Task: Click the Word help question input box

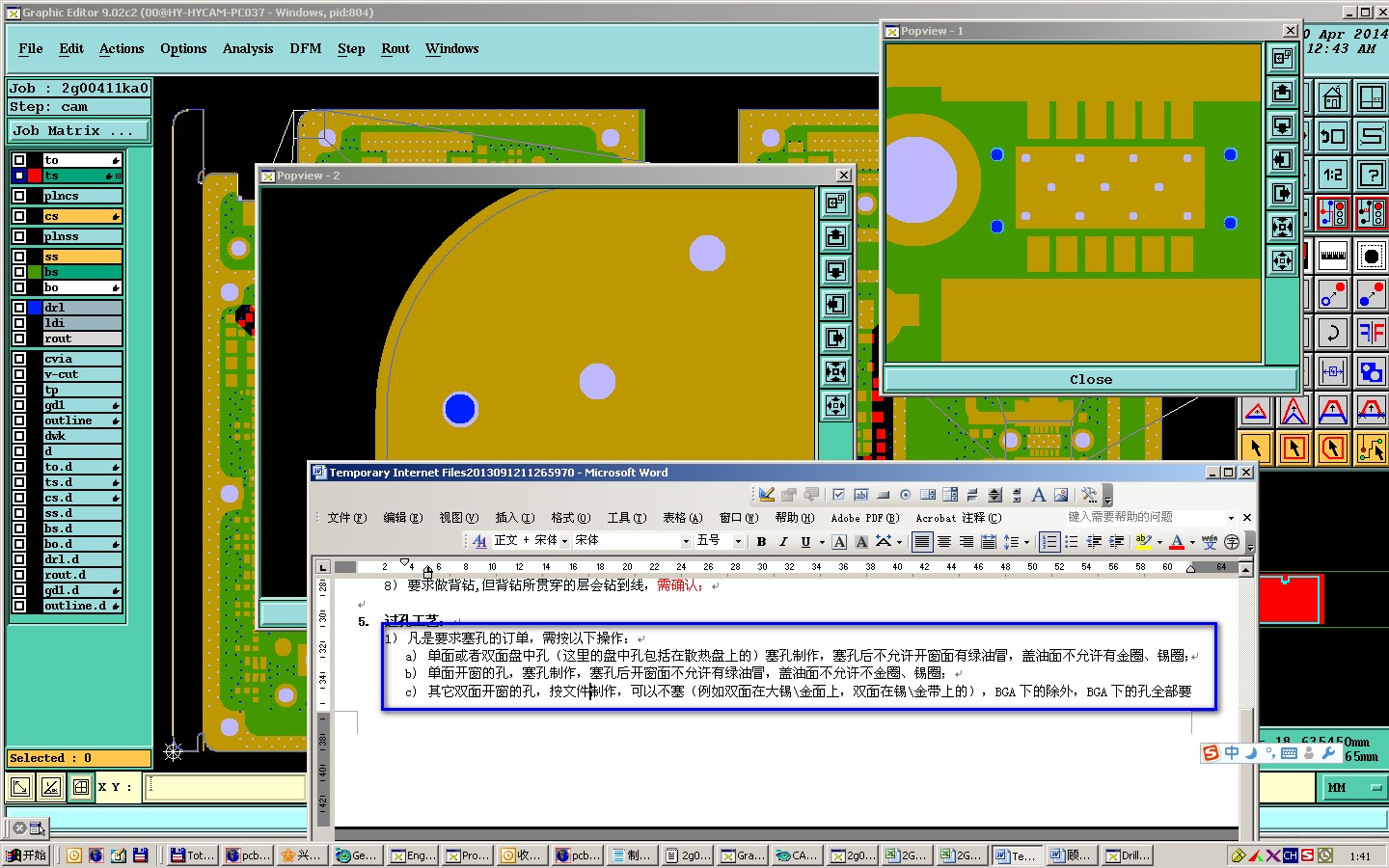Action: pos(1144,518)
